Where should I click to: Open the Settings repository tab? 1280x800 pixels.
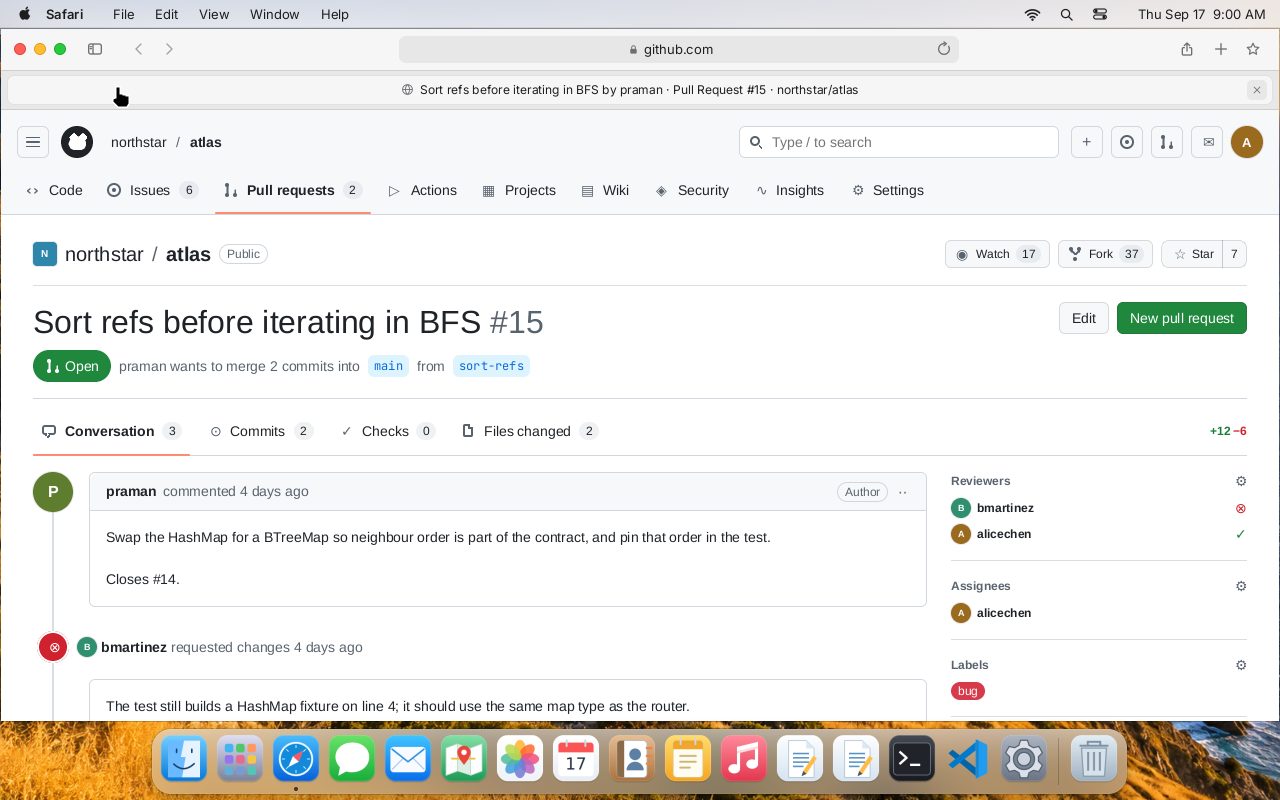[x=888, y=190]
